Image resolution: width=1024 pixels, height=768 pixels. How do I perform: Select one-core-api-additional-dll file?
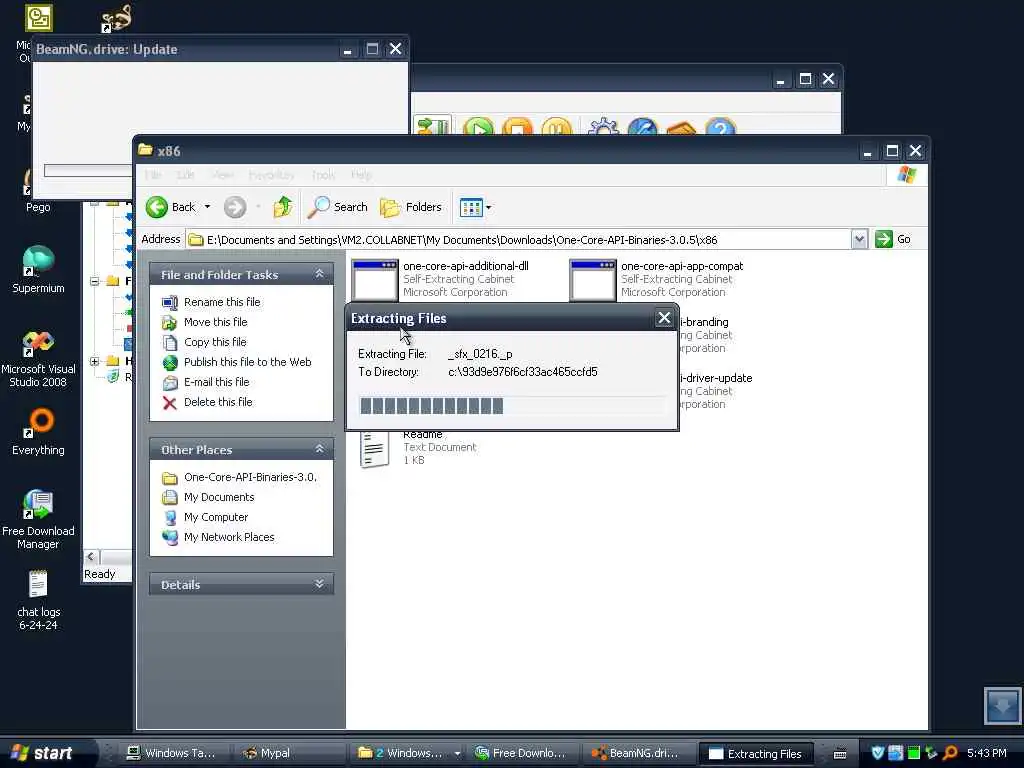point(440,280)
